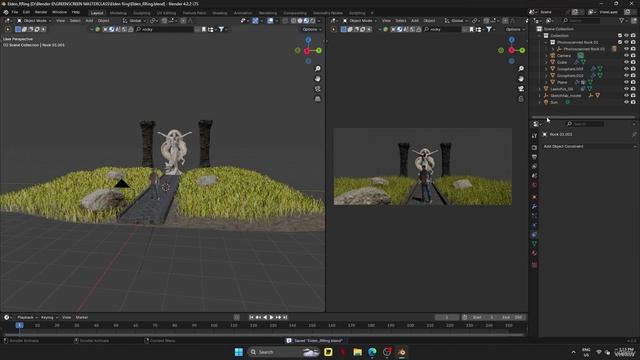
Task: Open the Material properties tab
Action: (534, 253)
